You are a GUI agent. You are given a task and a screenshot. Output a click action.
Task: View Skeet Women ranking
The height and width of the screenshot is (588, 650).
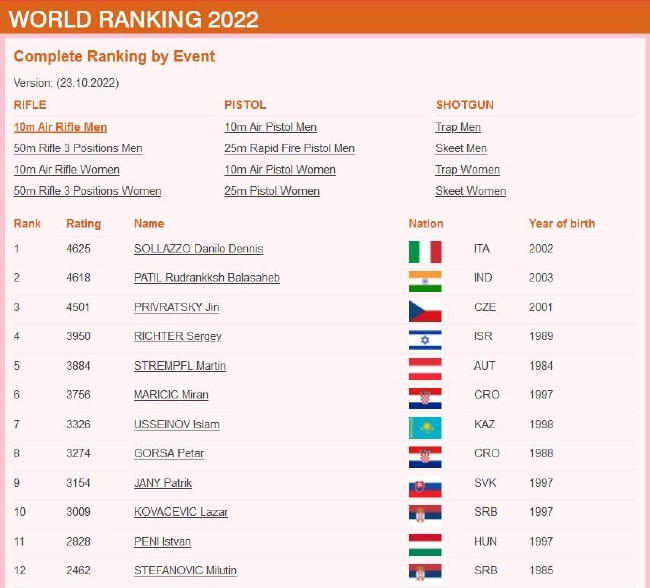tap(470, 191)
